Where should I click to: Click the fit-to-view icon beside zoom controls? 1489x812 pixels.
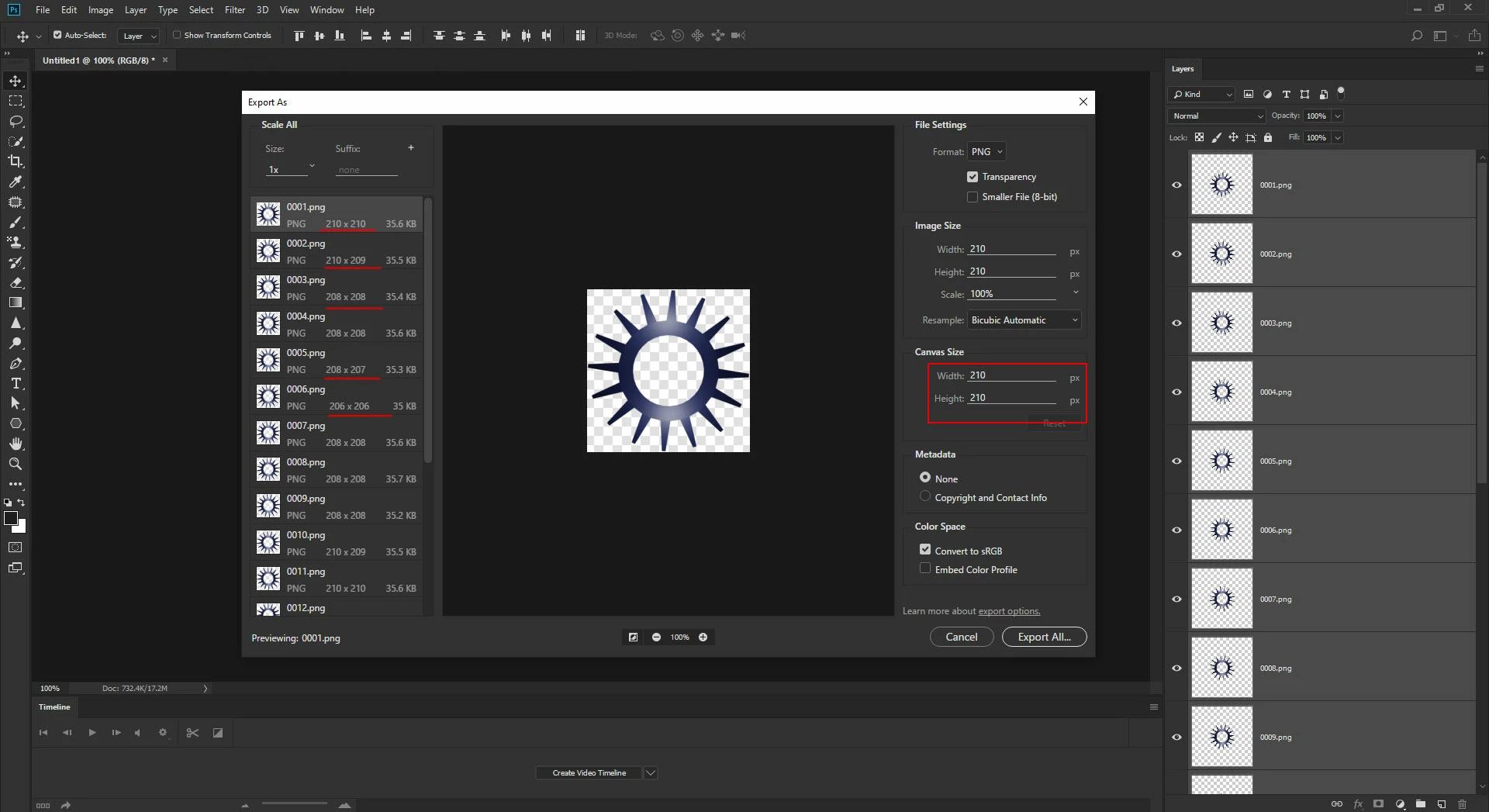click(633, 637)
